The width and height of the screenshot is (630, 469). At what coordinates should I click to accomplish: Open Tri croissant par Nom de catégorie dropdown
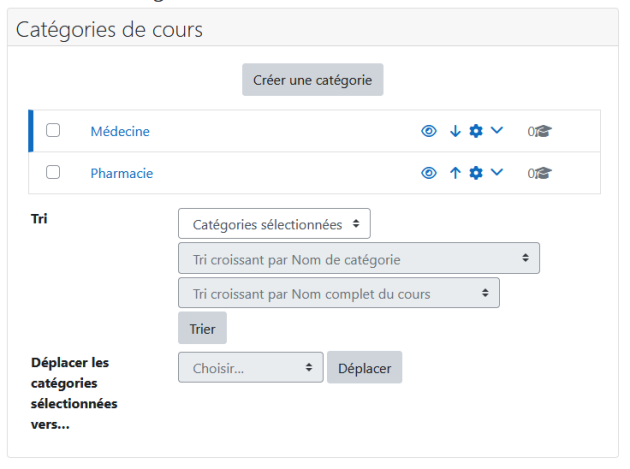pyautogui.click(x=359, y=258)
